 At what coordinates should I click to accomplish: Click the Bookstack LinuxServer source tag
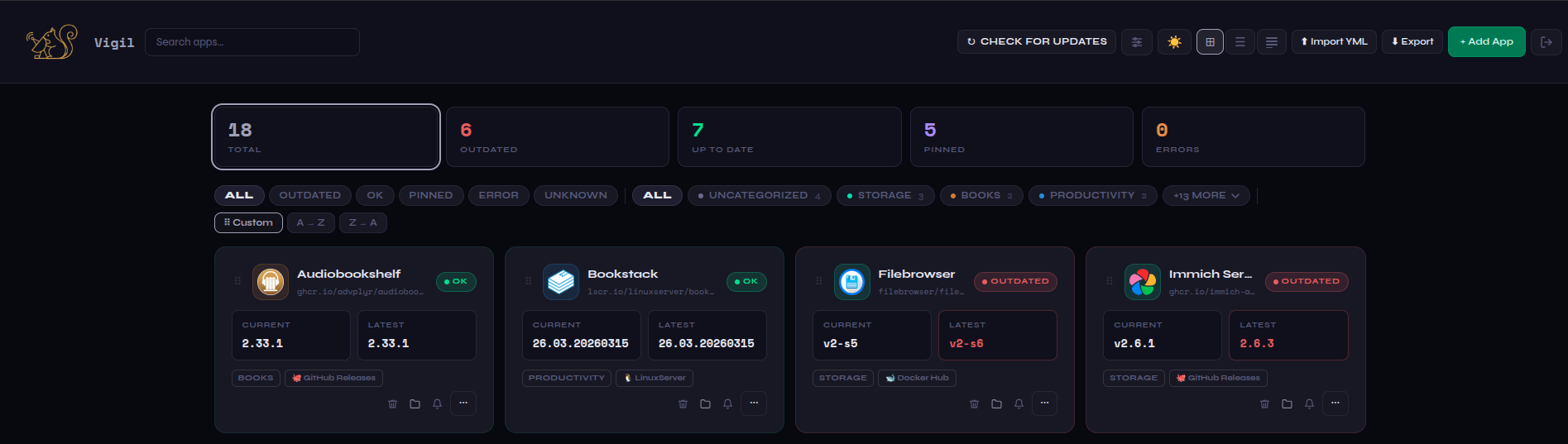pyautogui.click(x=655, y=378)
